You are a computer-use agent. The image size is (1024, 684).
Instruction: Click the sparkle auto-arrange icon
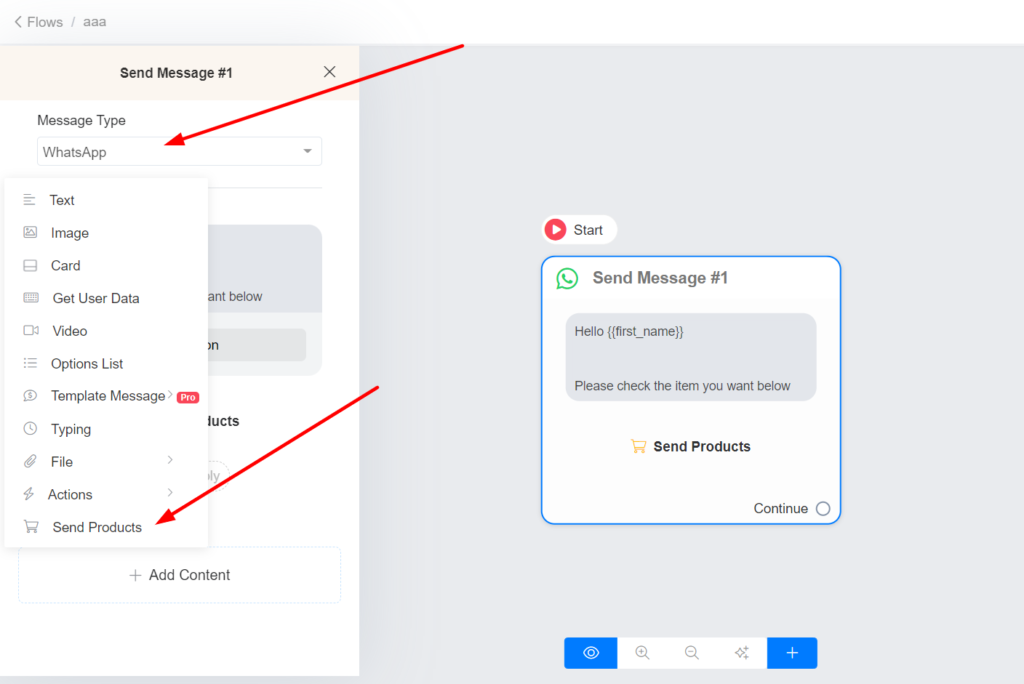(742, 653)
